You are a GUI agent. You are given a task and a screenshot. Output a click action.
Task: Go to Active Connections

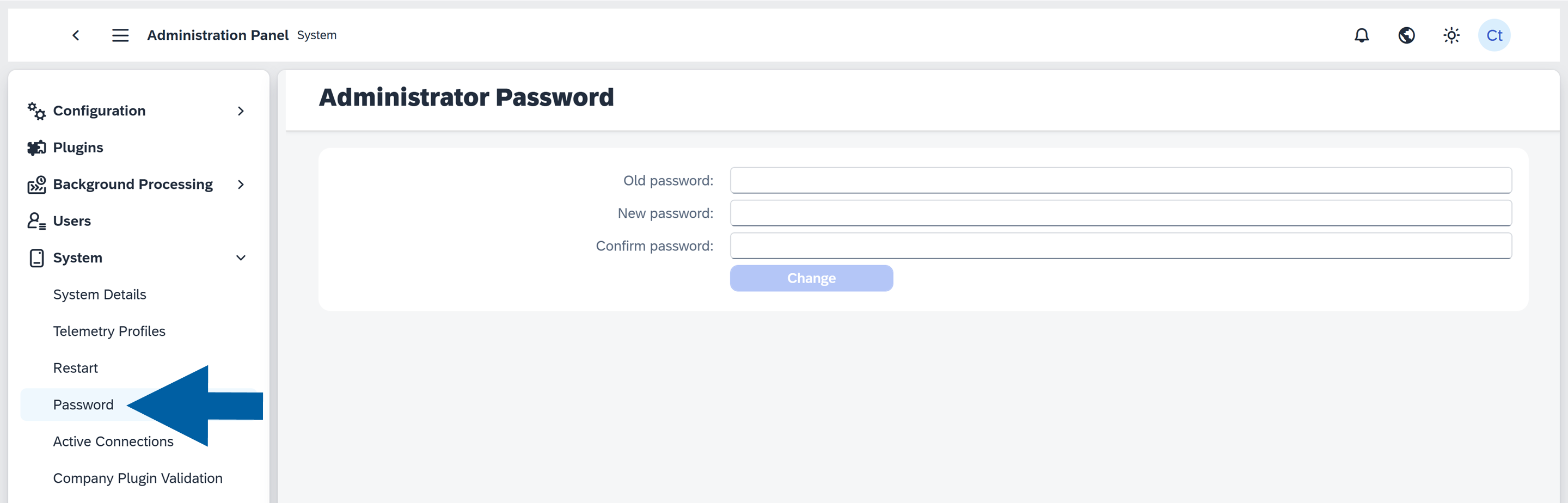pos(113,441)
